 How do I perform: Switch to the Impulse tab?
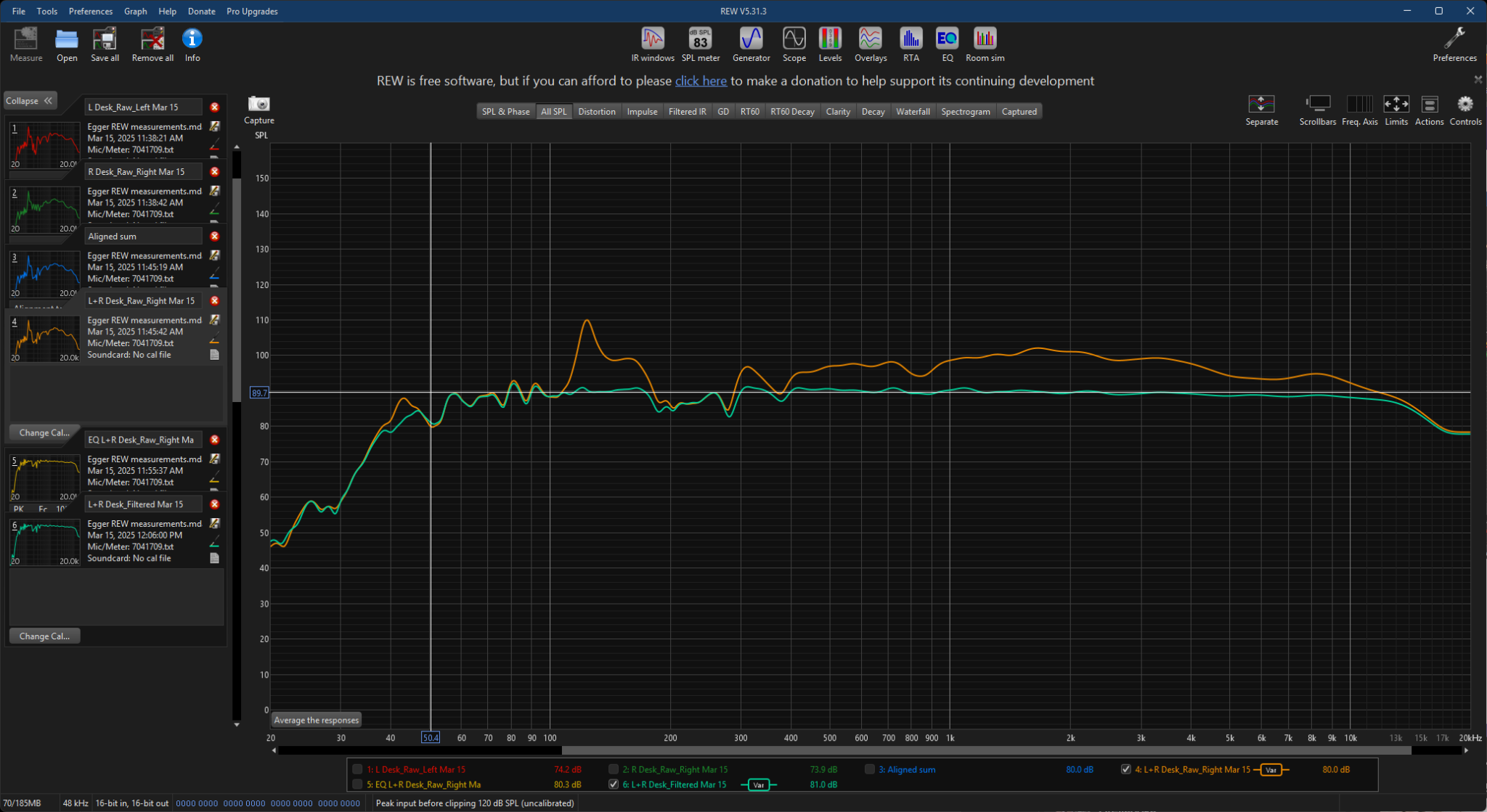point(642,111)
